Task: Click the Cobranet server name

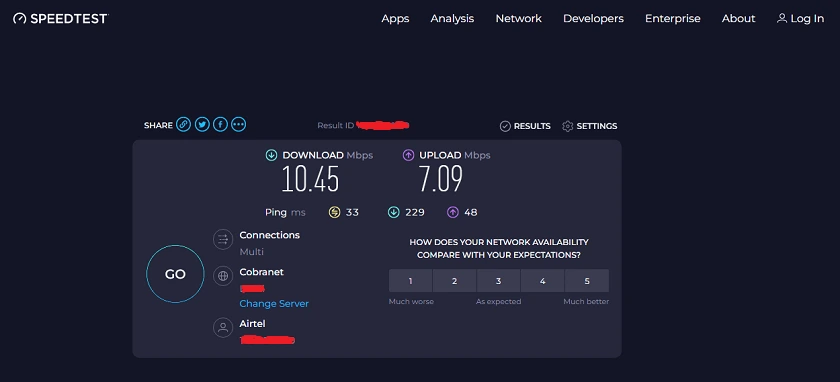Action: [261, 272]
